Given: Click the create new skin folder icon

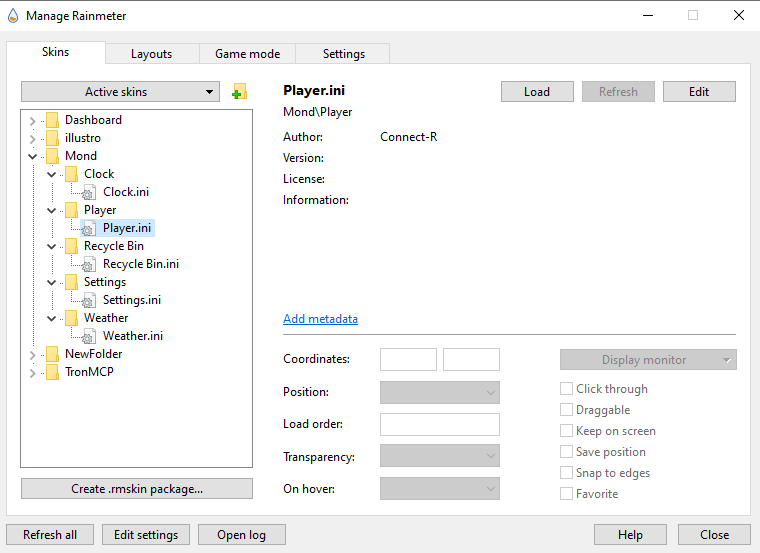Looking at the screenshot, I should click(239, 92).
